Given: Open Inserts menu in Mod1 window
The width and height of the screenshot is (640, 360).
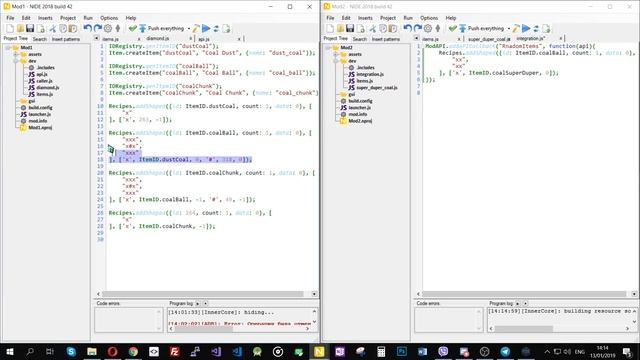Looking at the screenshot, I should [x=45, y=18].
